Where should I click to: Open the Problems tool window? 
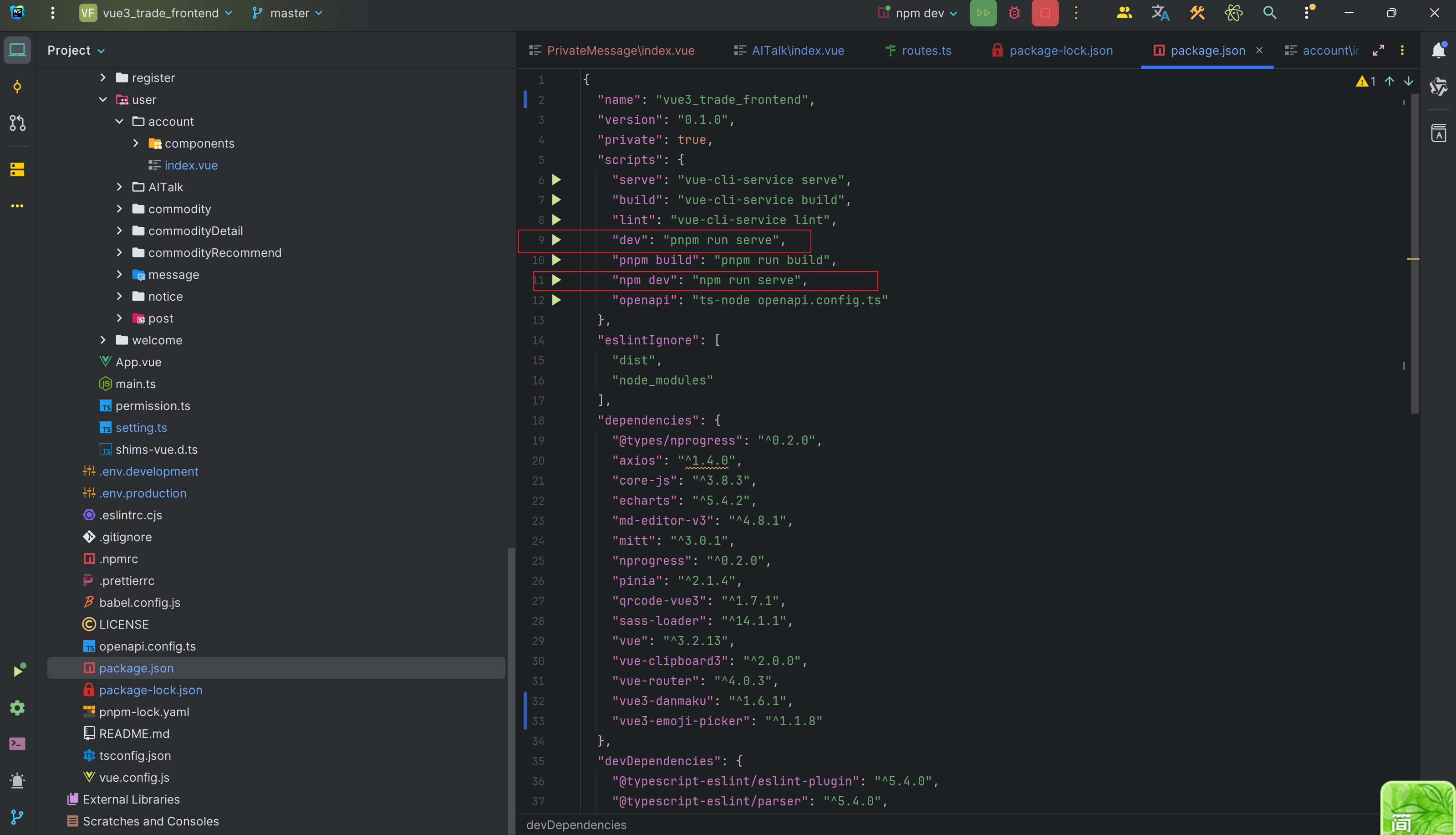coord(17,780)
